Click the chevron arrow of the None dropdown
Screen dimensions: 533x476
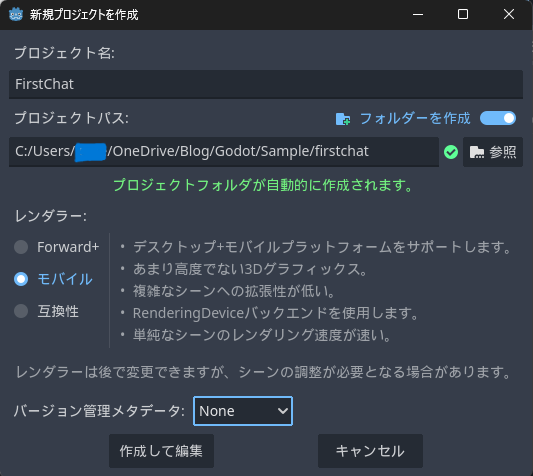click(282, 411)
